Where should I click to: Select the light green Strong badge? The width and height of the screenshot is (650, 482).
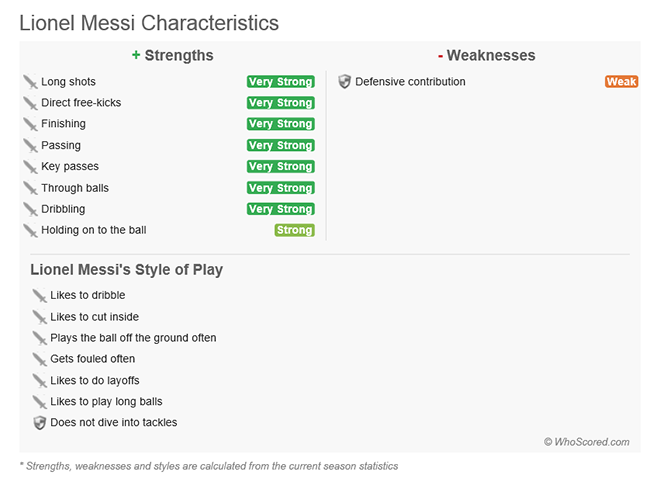click(x=294, y=230)
